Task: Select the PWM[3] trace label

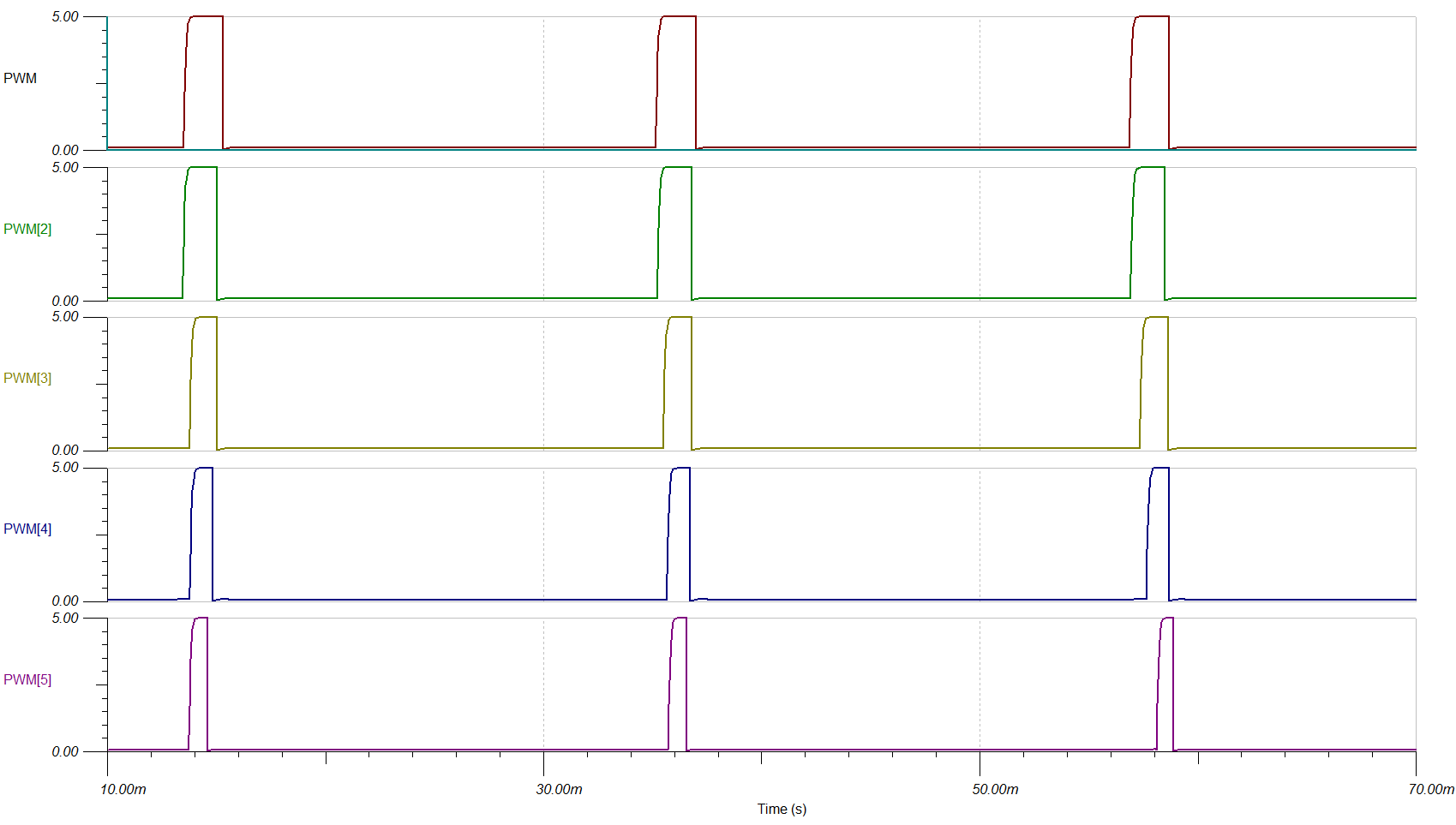Action: coord(27,378)
